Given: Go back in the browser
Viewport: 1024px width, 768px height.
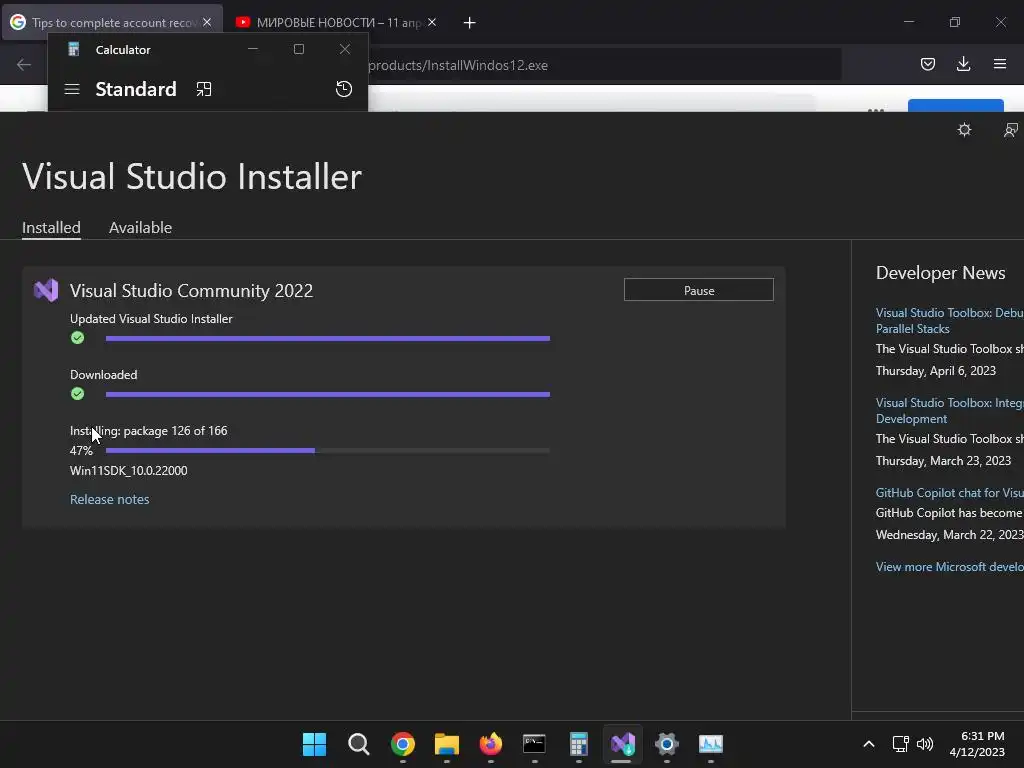Looking at the screenshot, I should coord(24,65).
